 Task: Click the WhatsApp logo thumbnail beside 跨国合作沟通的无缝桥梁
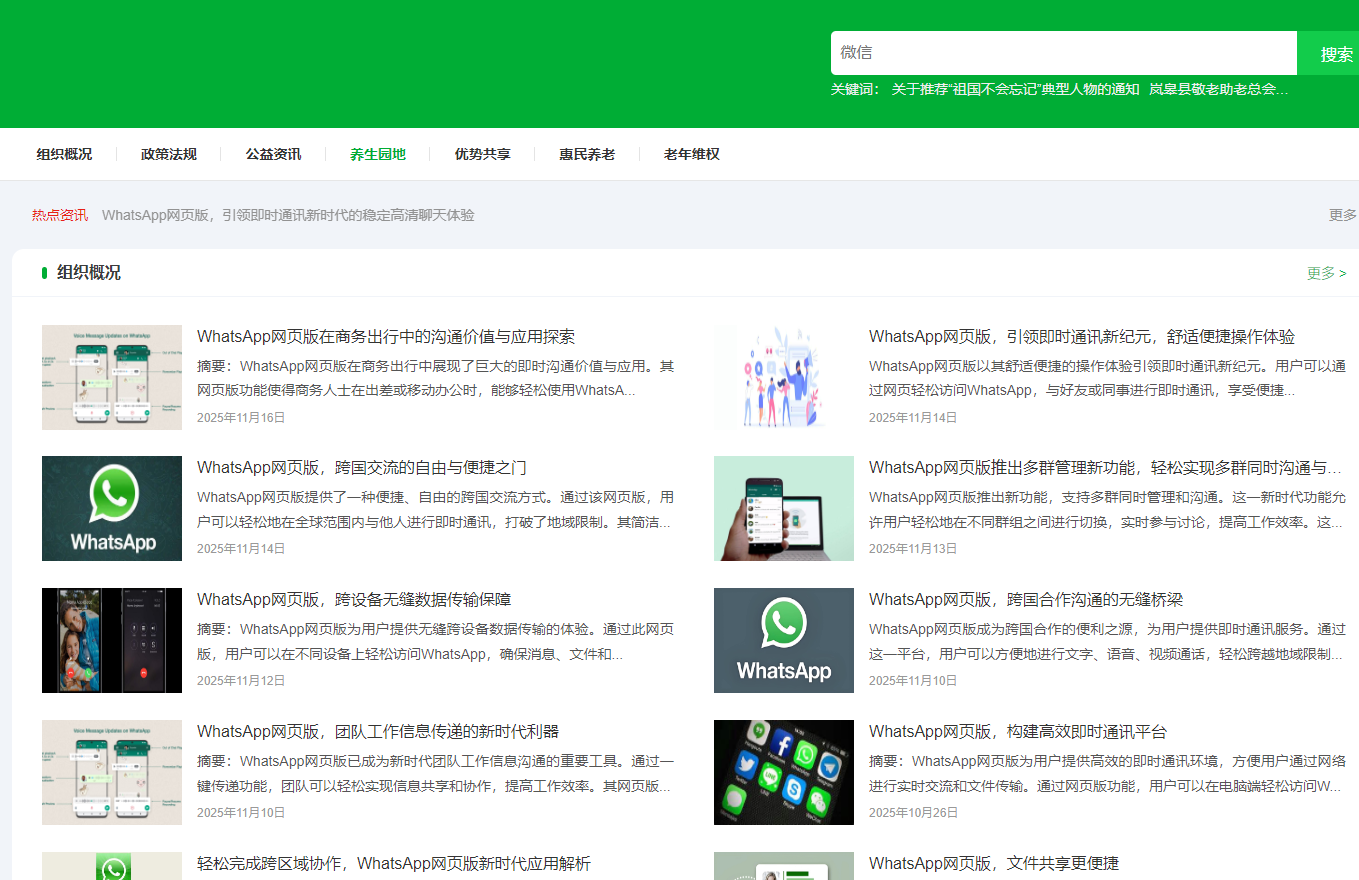point(783,640)
